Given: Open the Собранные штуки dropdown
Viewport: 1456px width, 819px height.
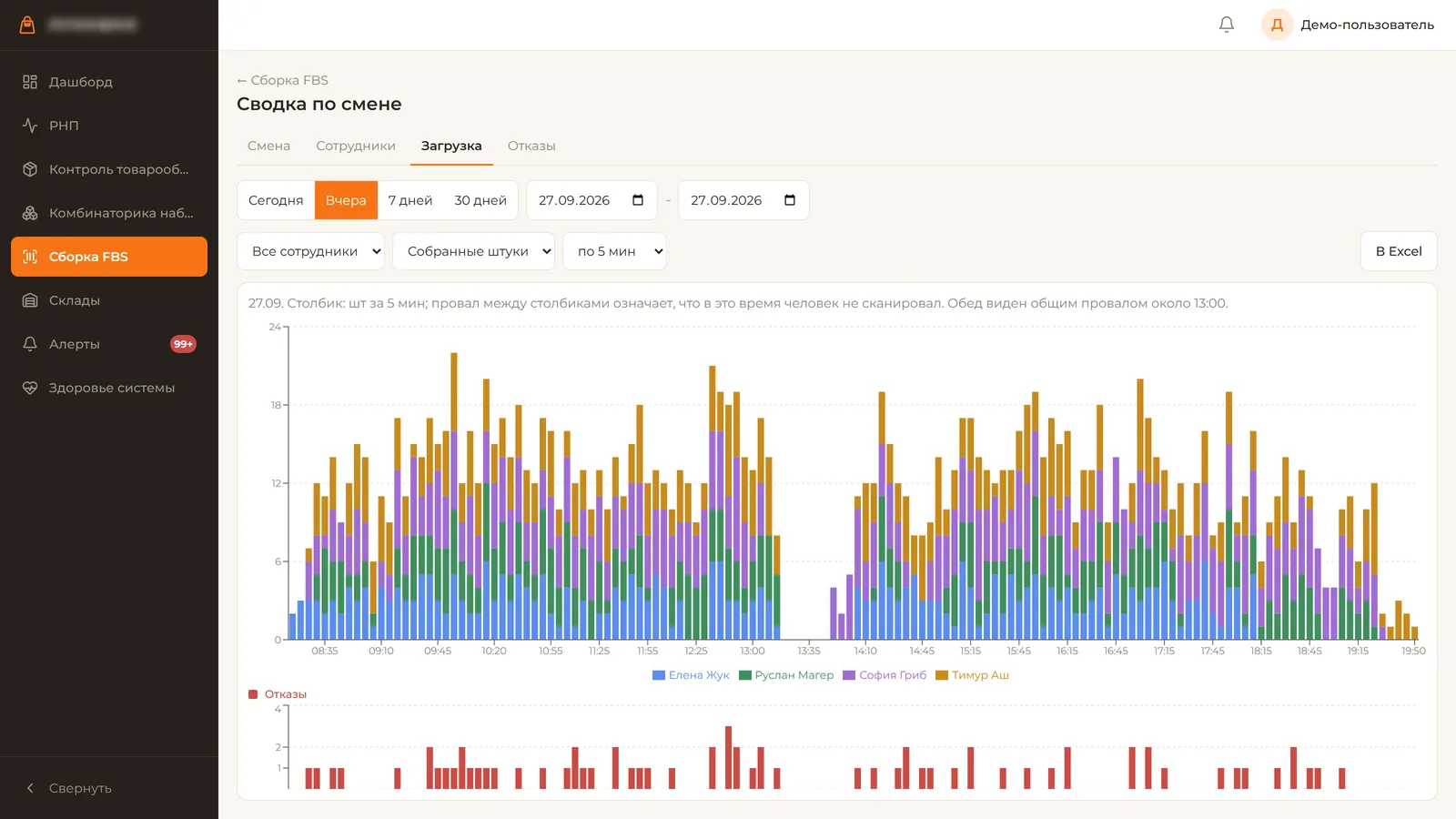Looking at the screenshot, I should [x=474, y=251].
